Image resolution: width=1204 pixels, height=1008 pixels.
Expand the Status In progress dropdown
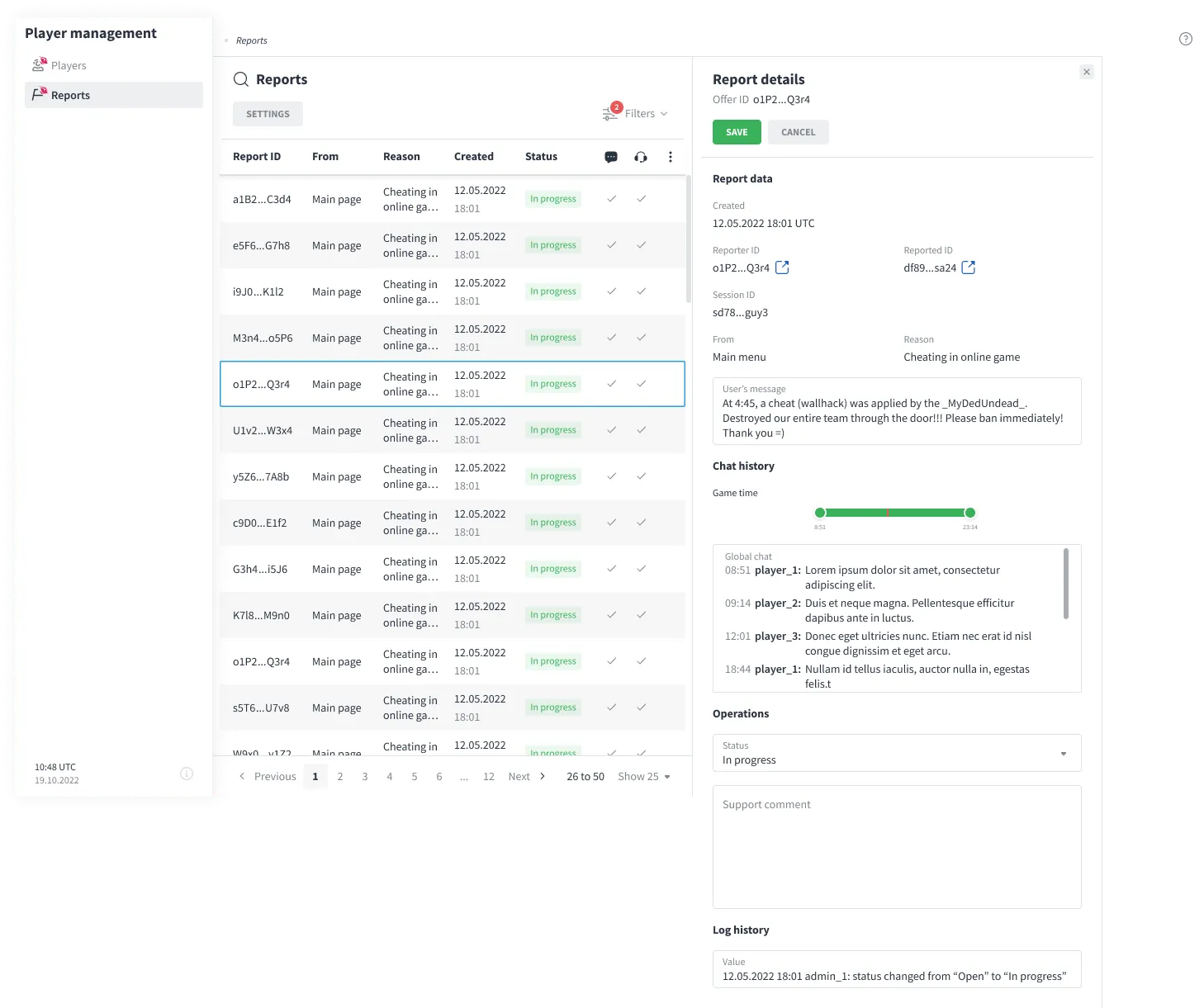point(897,753)
